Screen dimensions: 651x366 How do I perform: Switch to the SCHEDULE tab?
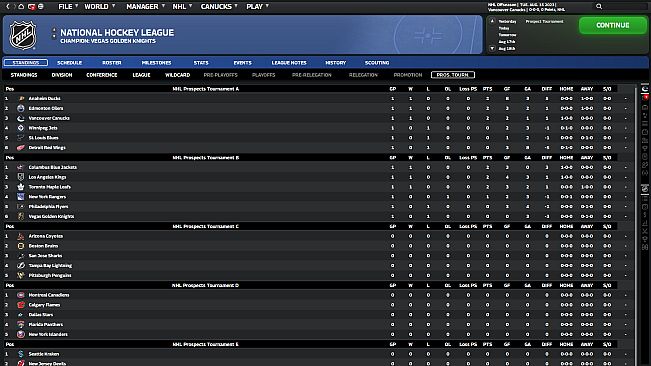coord(69,63)
